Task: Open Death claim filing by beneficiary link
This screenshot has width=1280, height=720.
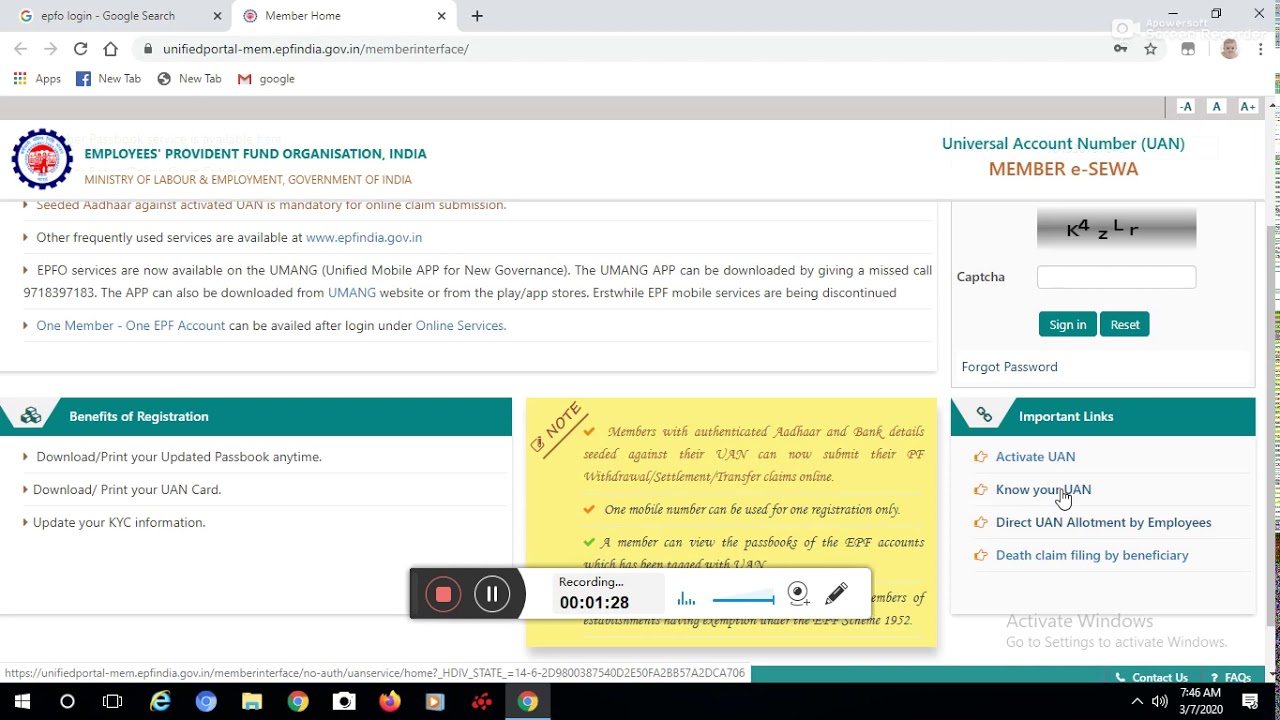Action: (1092, 556)
